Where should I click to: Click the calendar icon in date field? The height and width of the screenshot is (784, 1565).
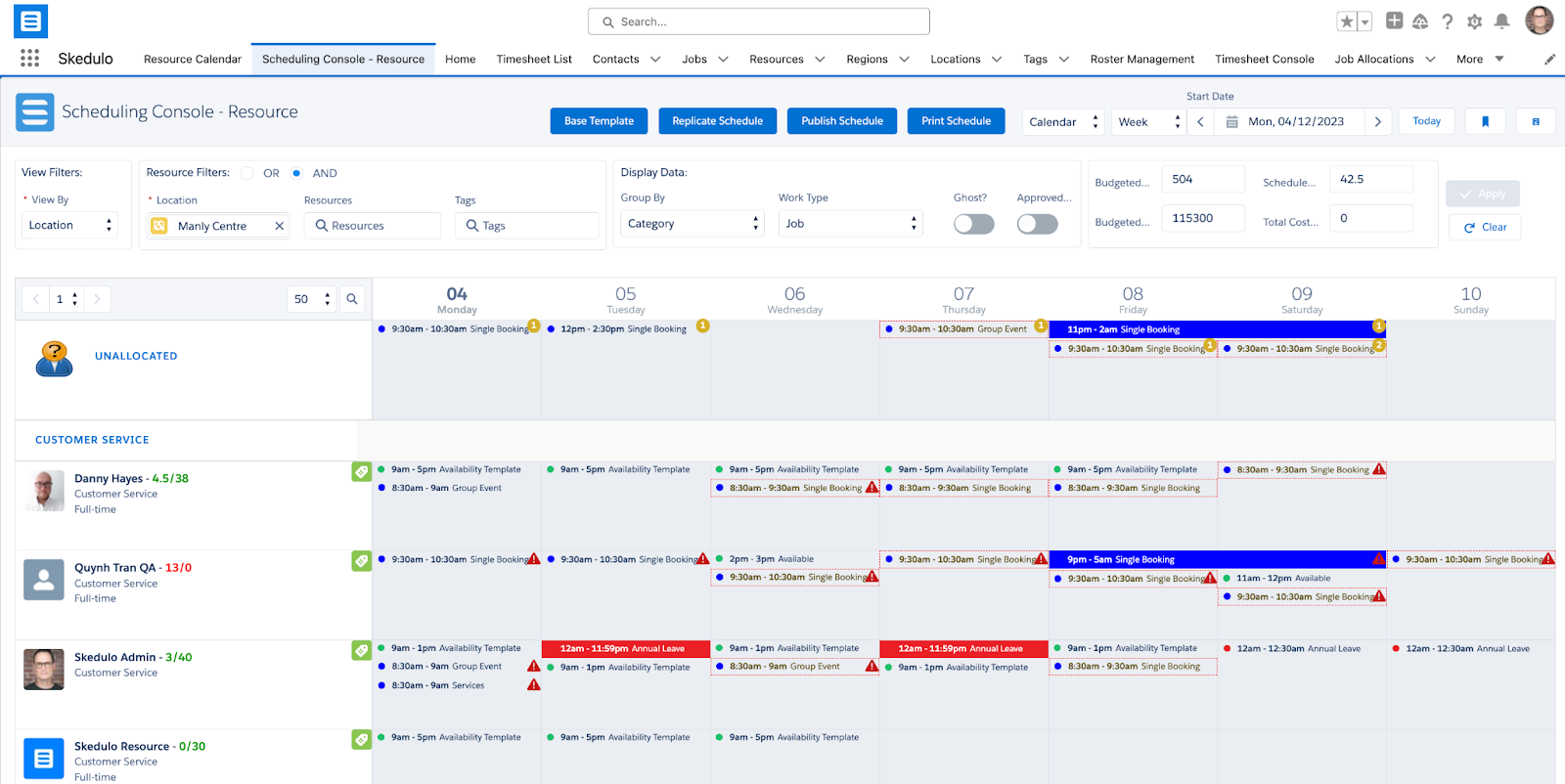(x=1232, y=122)
